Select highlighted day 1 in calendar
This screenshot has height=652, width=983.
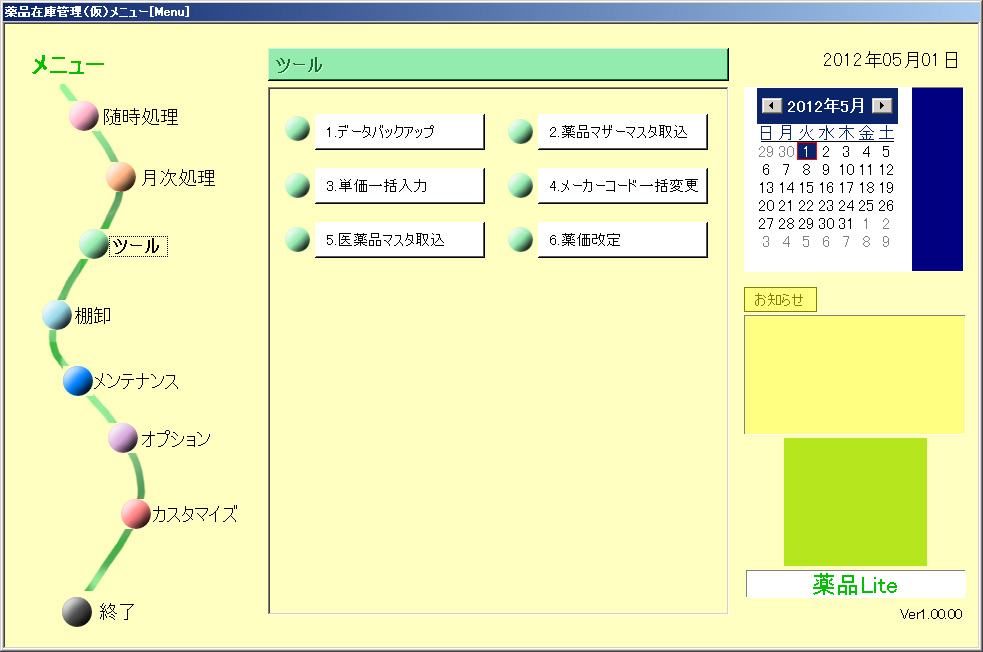[806, 152]
